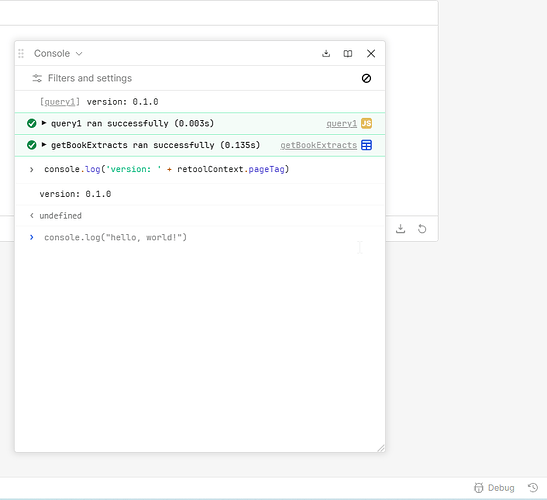Click the [query1] link in the version log
547x500 pixels.
(60, 102)
